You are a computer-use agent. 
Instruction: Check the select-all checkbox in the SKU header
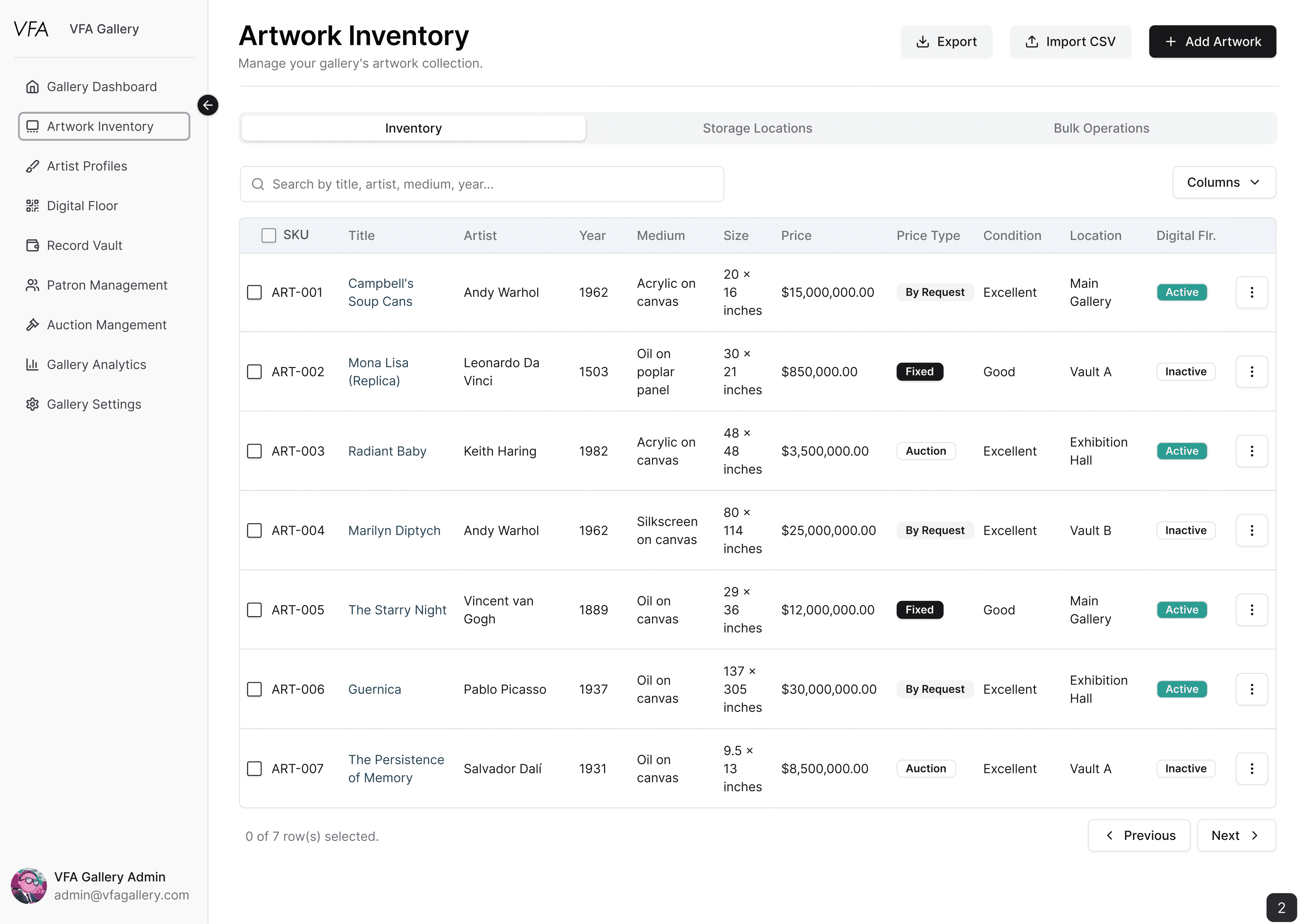coord(269,234)
